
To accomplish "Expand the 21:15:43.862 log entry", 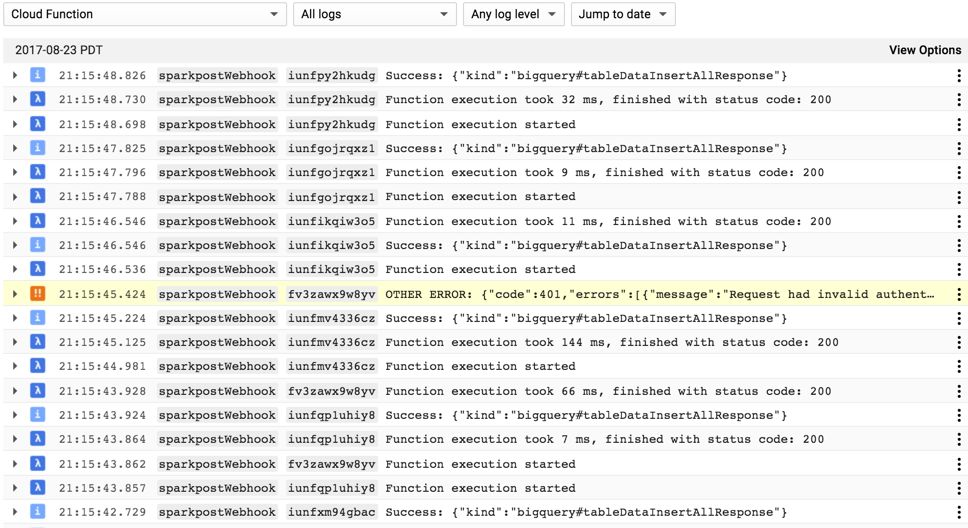I will pos(15,464).
